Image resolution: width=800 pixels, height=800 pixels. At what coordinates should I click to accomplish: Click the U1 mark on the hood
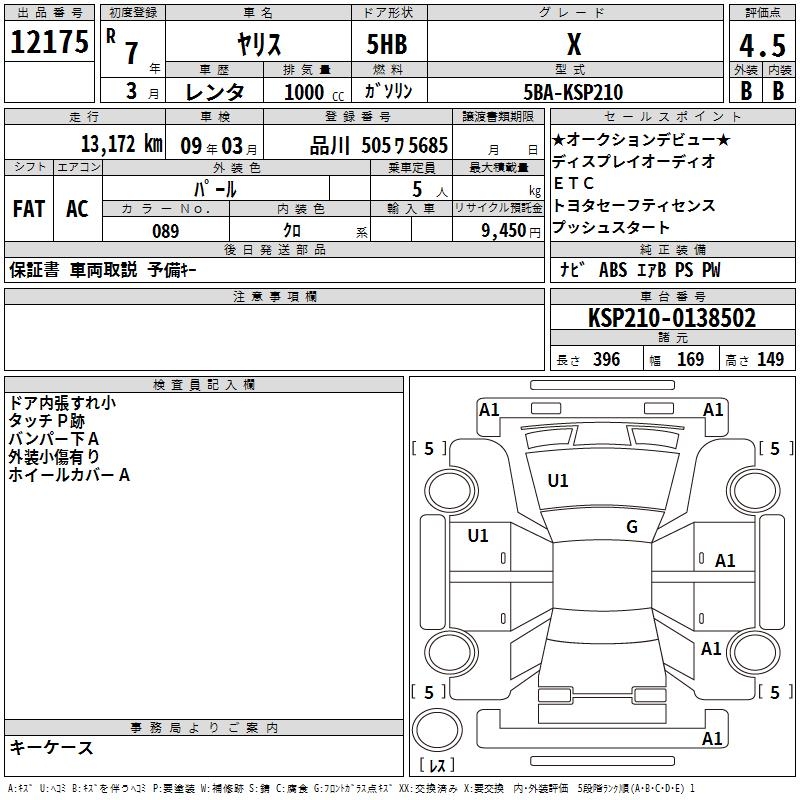558,481
